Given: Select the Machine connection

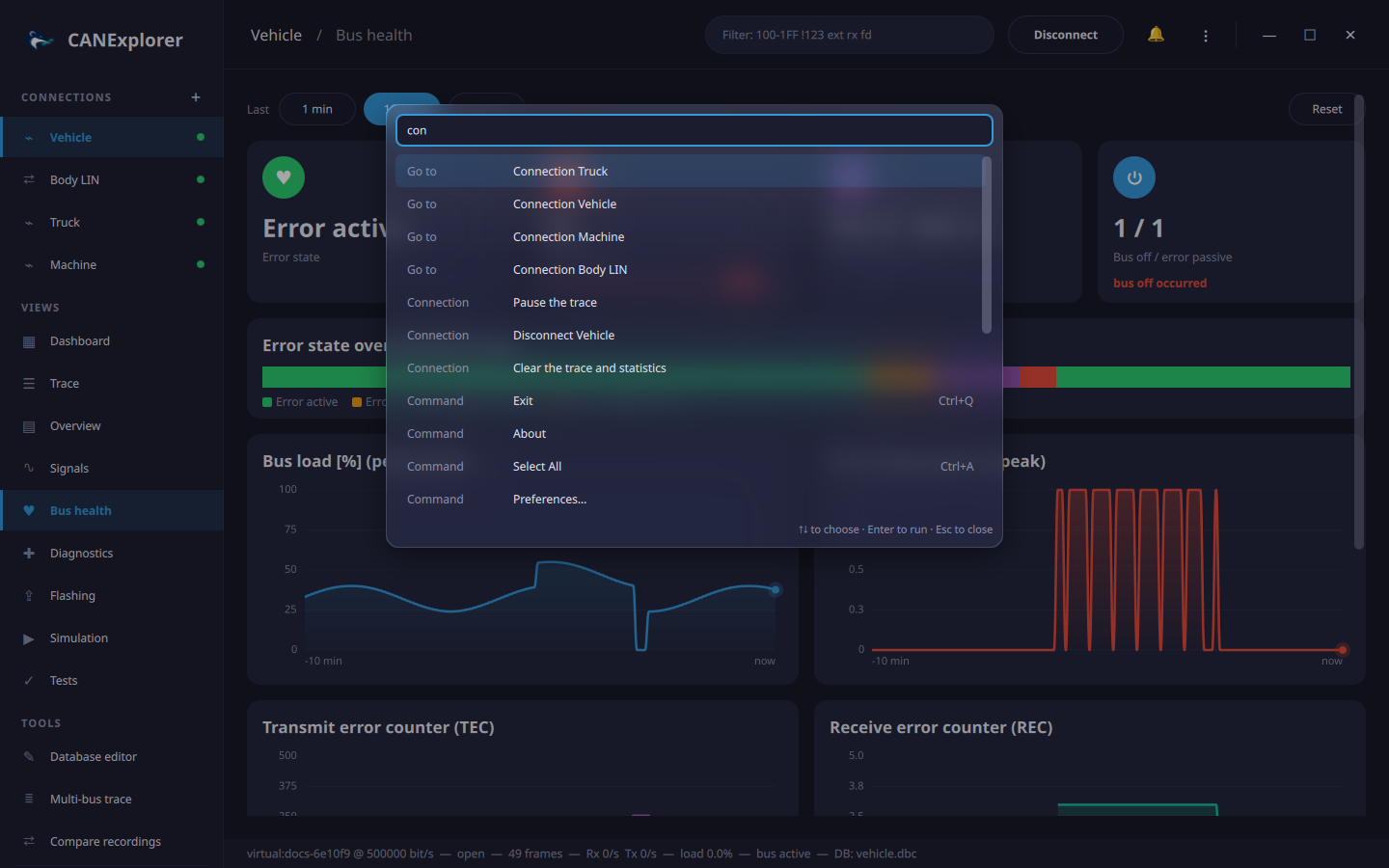Looking at the screenshot, I should coord(112,265).
